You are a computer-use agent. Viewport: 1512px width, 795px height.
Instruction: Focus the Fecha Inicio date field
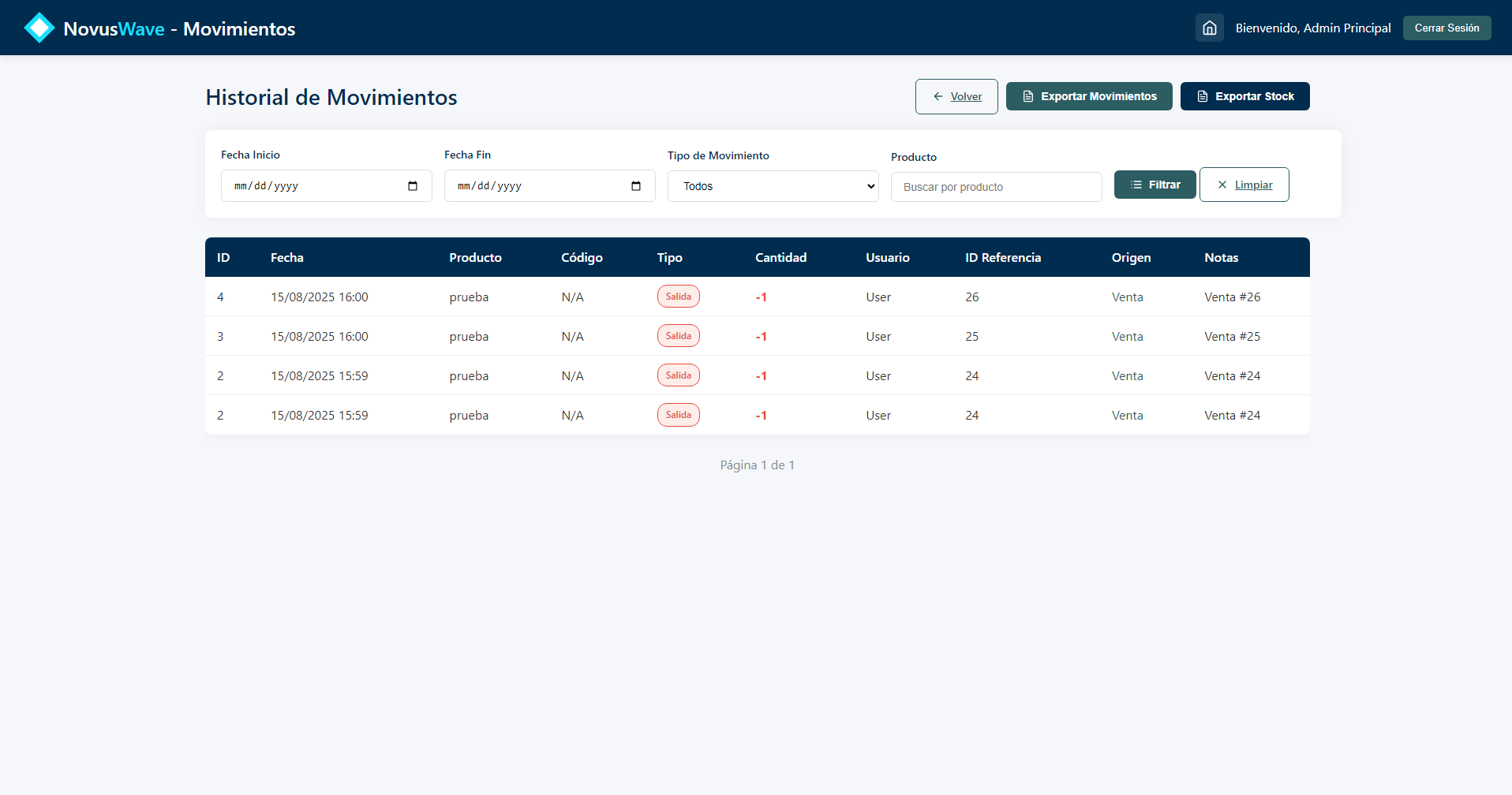click(x=316, y=186)
